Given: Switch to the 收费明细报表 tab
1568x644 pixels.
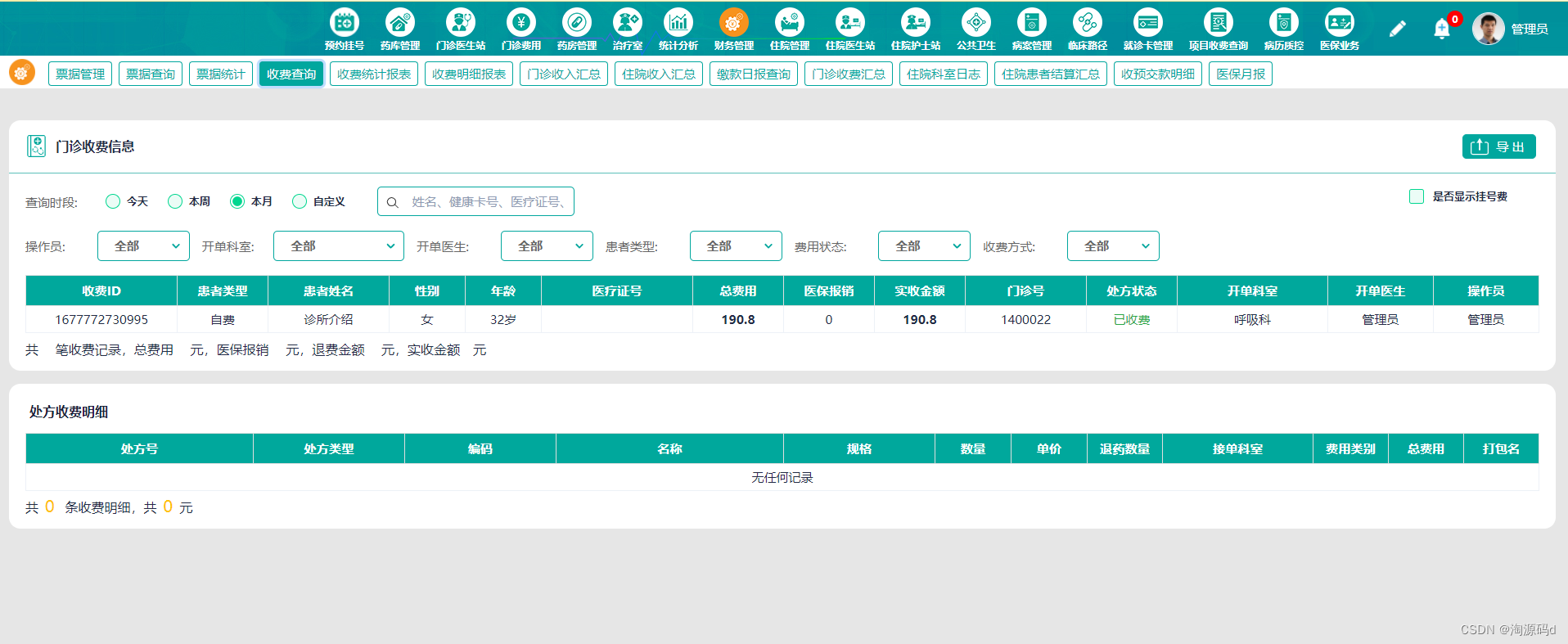Looking at the screenshot, I should 469,74.
